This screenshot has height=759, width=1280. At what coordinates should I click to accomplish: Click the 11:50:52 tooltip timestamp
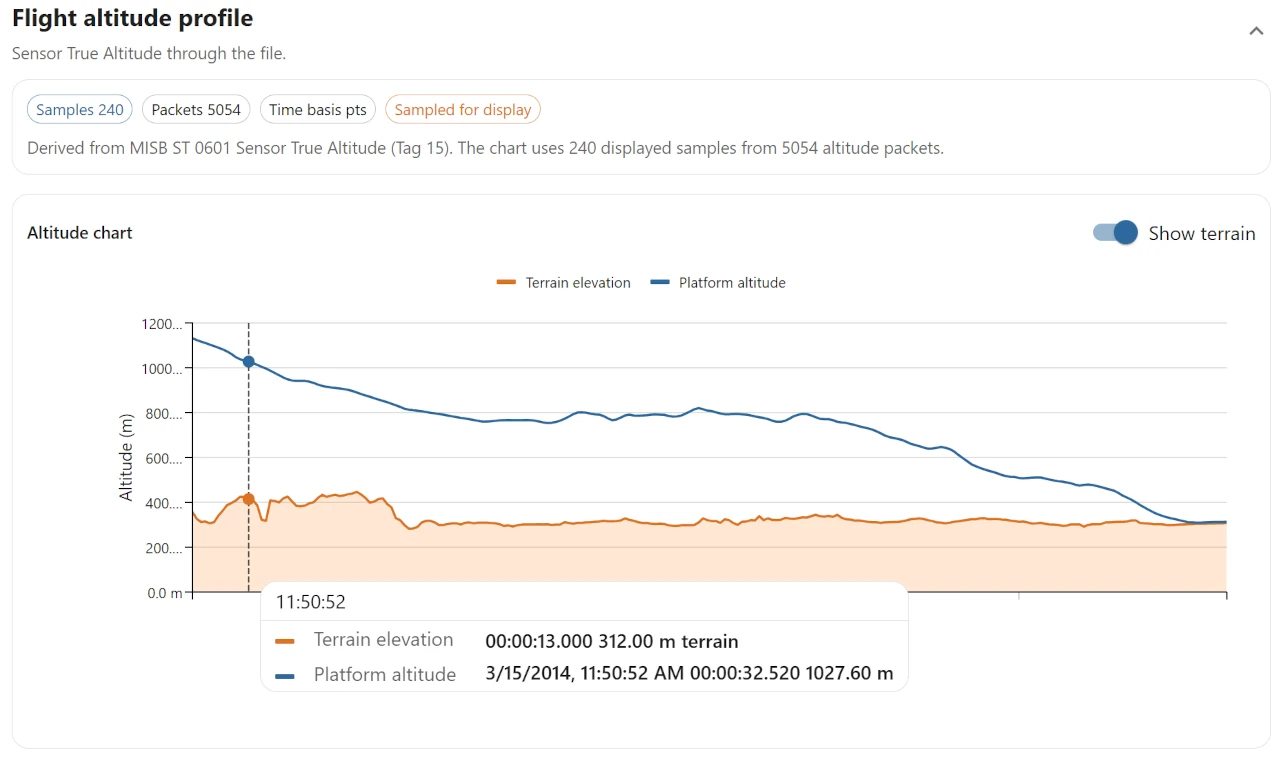tap(311, 601)
